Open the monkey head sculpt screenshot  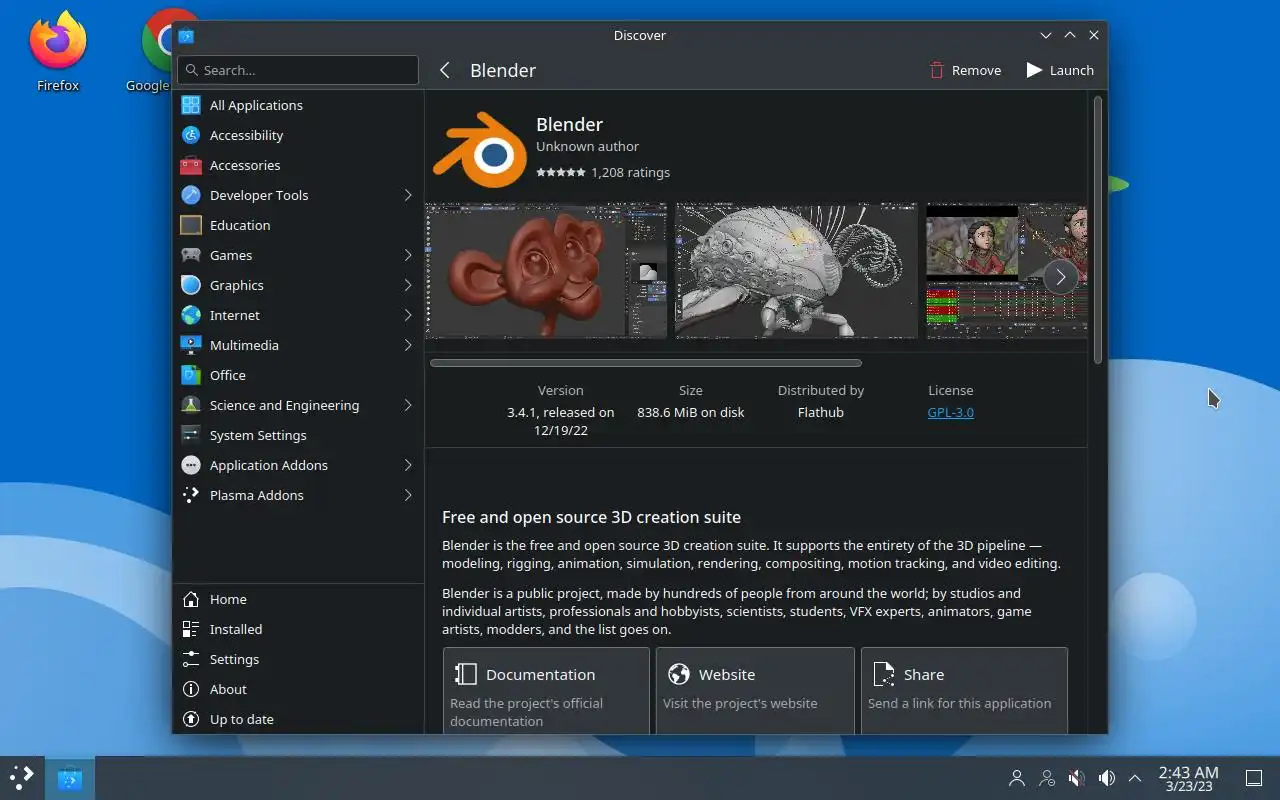(546, 271)
